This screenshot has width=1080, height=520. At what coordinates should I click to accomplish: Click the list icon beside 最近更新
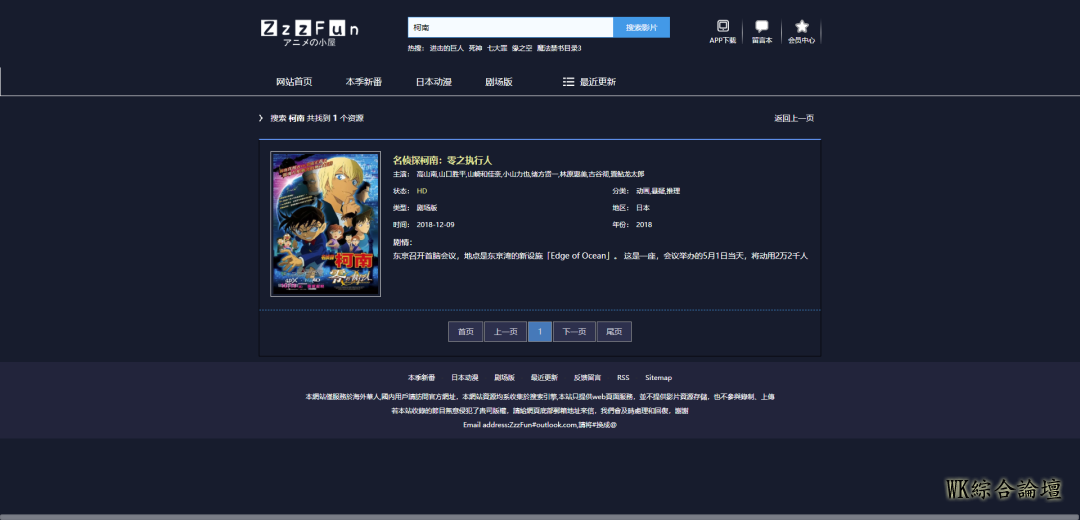568,82
